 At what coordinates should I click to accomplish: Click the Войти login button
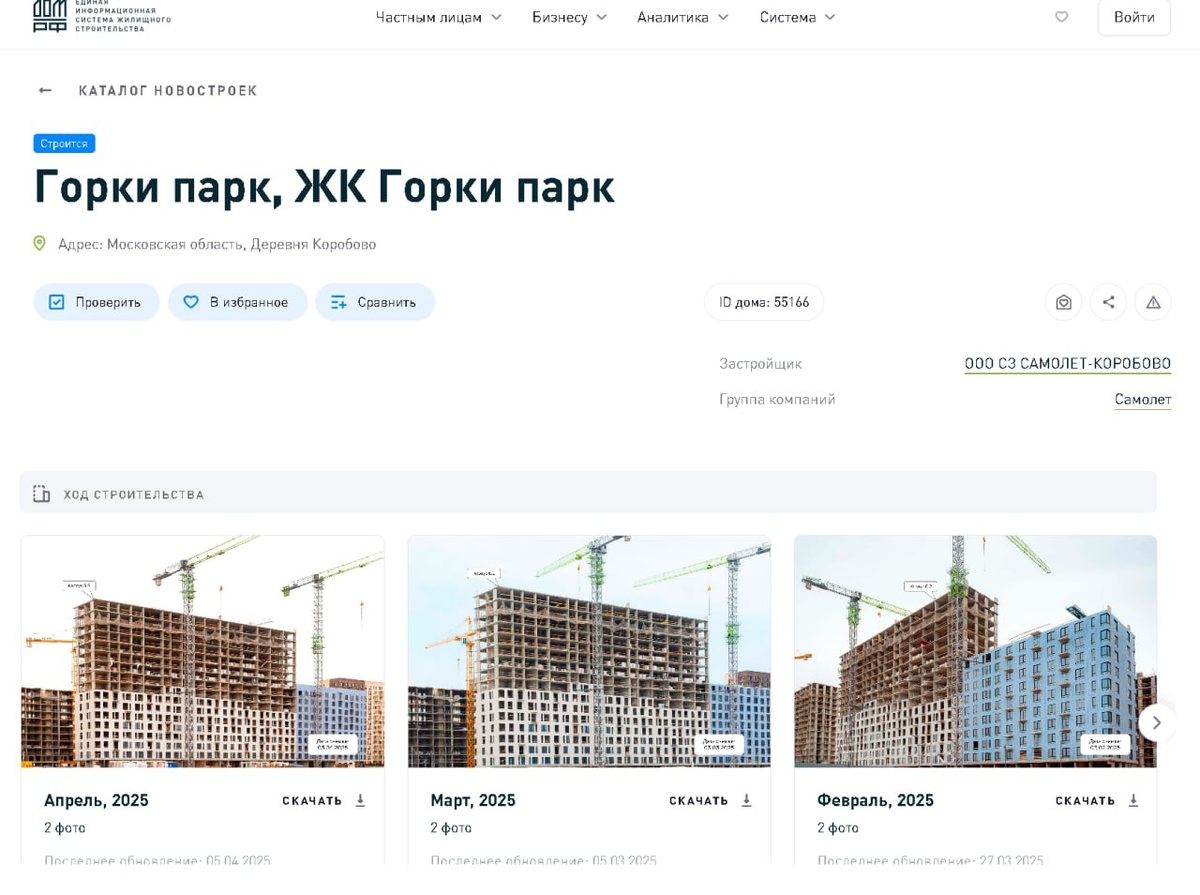coord(1134,17)
